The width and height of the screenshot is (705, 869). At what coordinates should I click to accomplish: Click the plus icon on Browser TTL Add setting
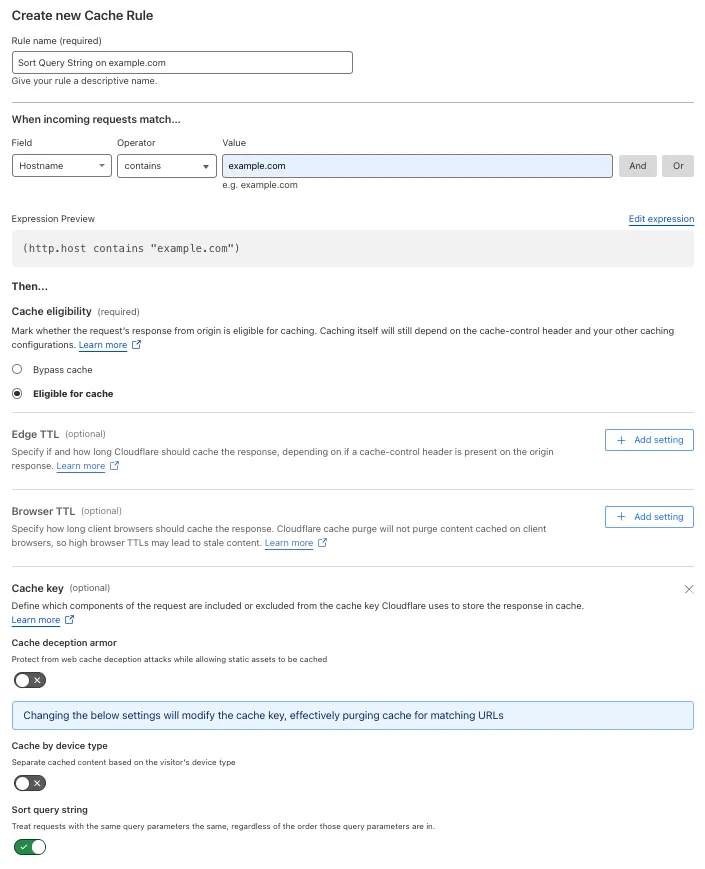pos(623,517)
